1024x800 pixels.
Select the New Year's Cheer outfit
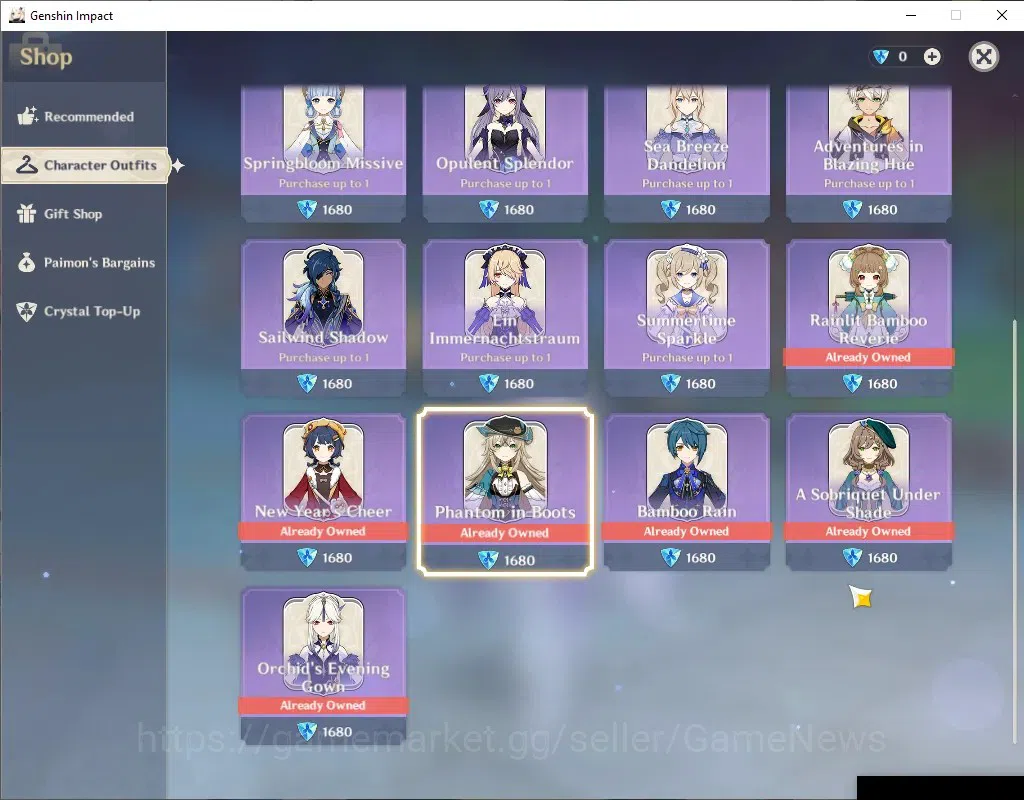(x=323, y=492)
